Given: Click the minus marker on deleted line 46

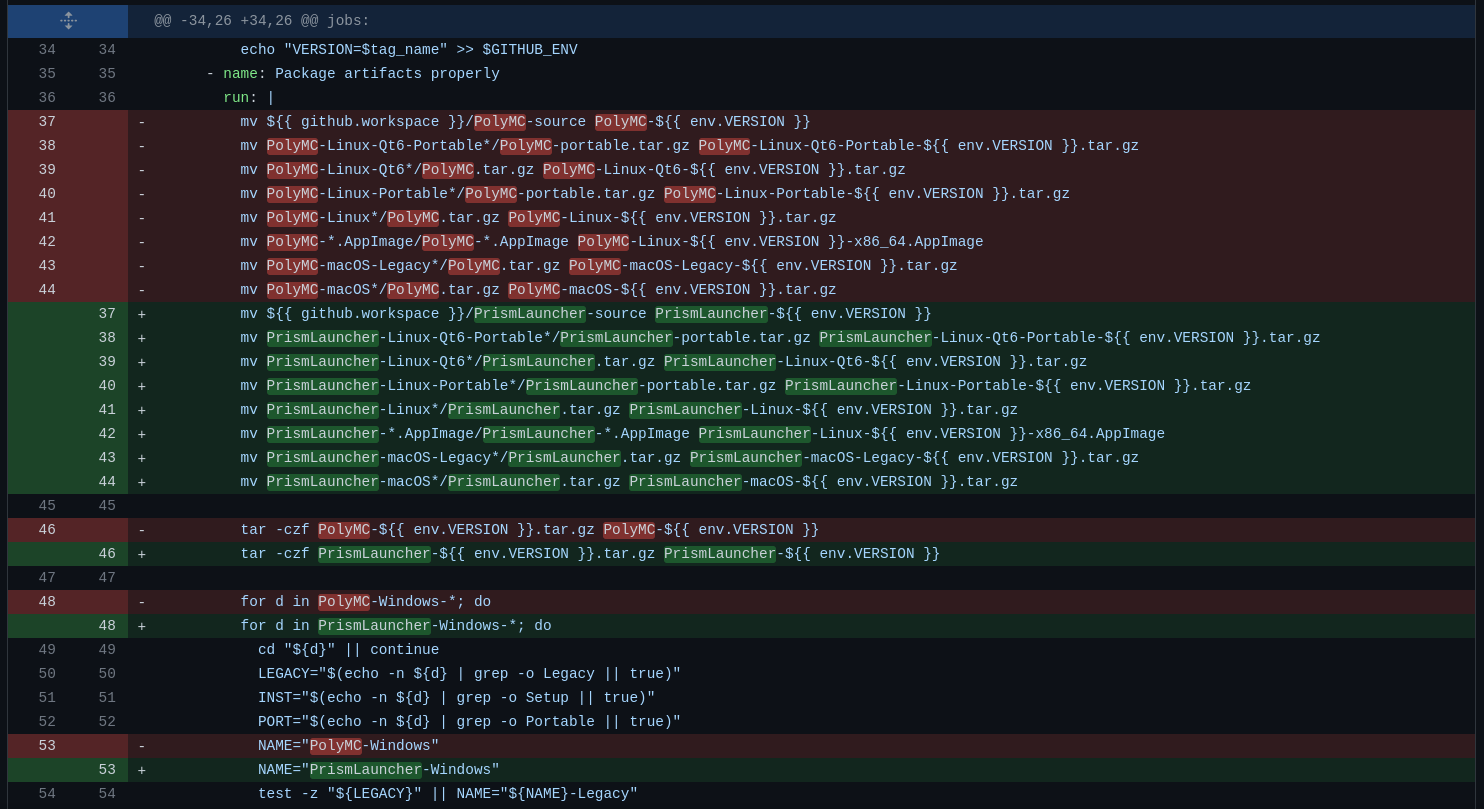Looking at the screenshot, I should 142,530.
